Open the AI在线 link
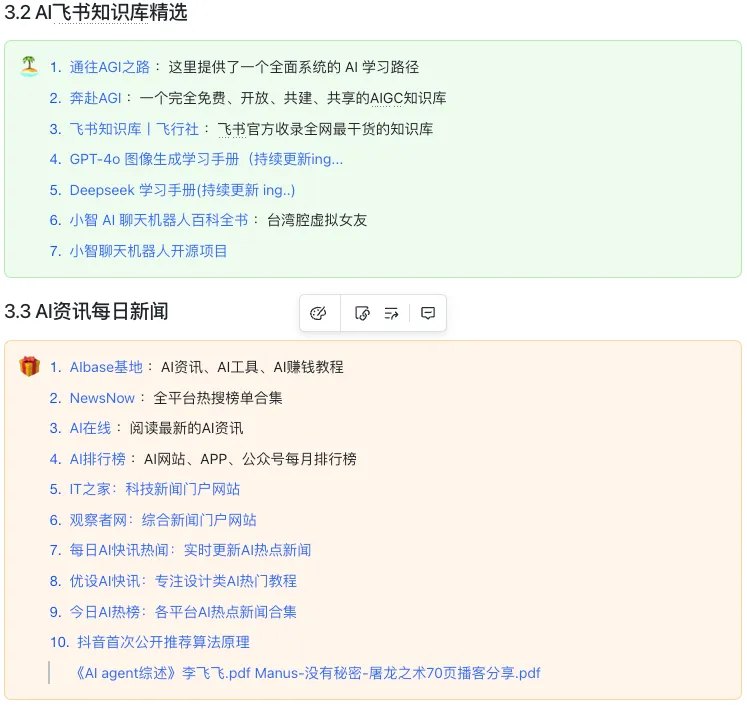747x705 pixels. click(x=90, y=428)
